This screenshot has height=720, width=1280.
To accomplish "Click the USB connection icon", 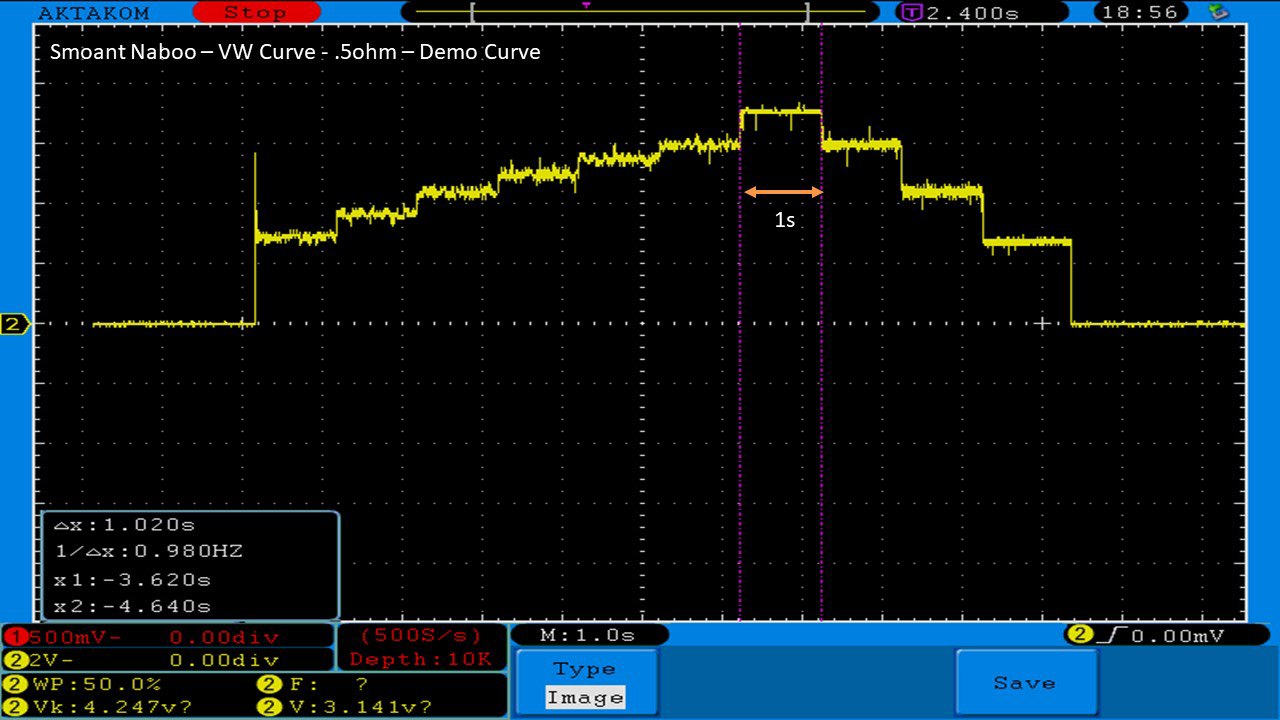I will coord(1218,12).
